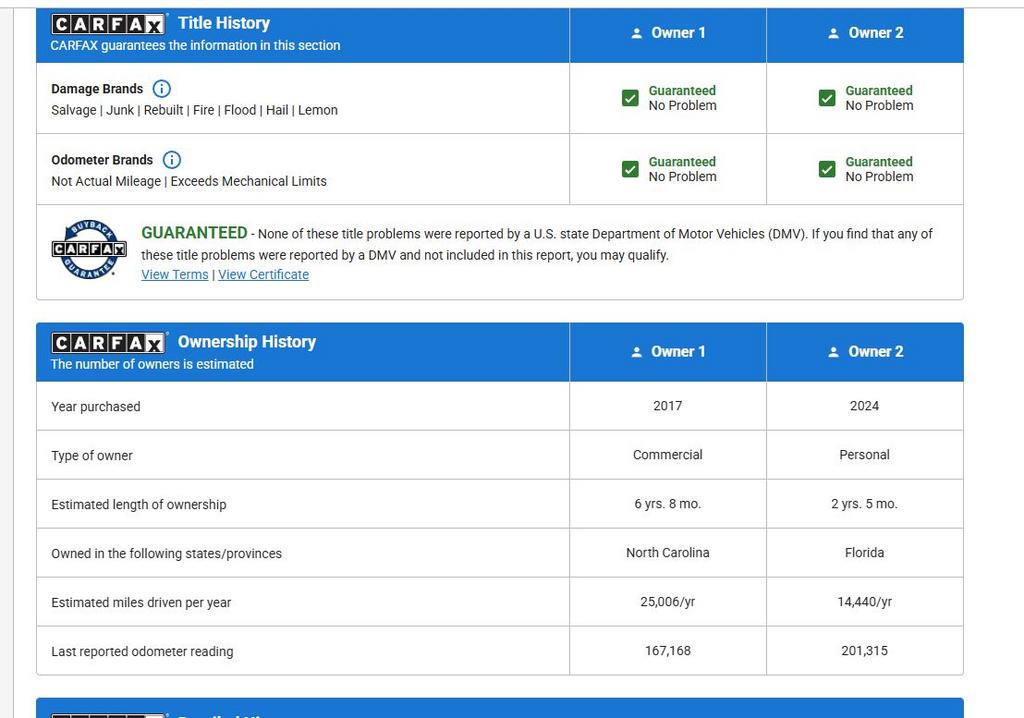Image resolution: width=1024 pixels, height=718 pixels.
Task: Click the North Carolina state value
Action: [667, 553]
